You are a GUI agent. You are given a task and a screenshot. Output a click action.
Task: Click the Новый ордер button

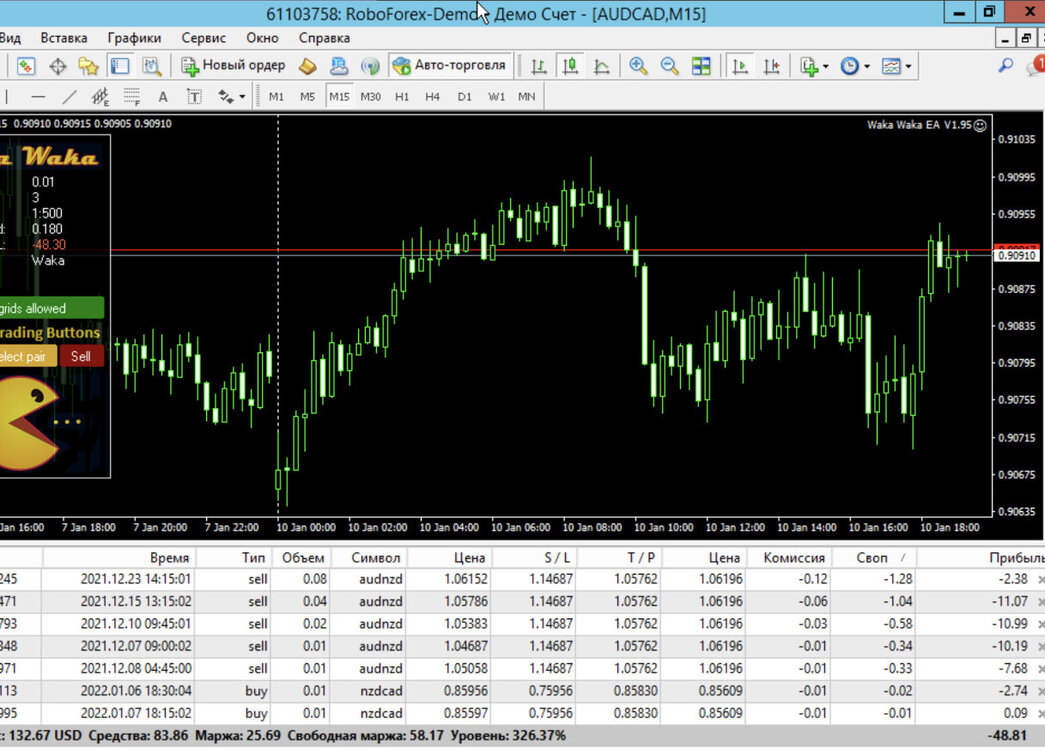point(233,65)
